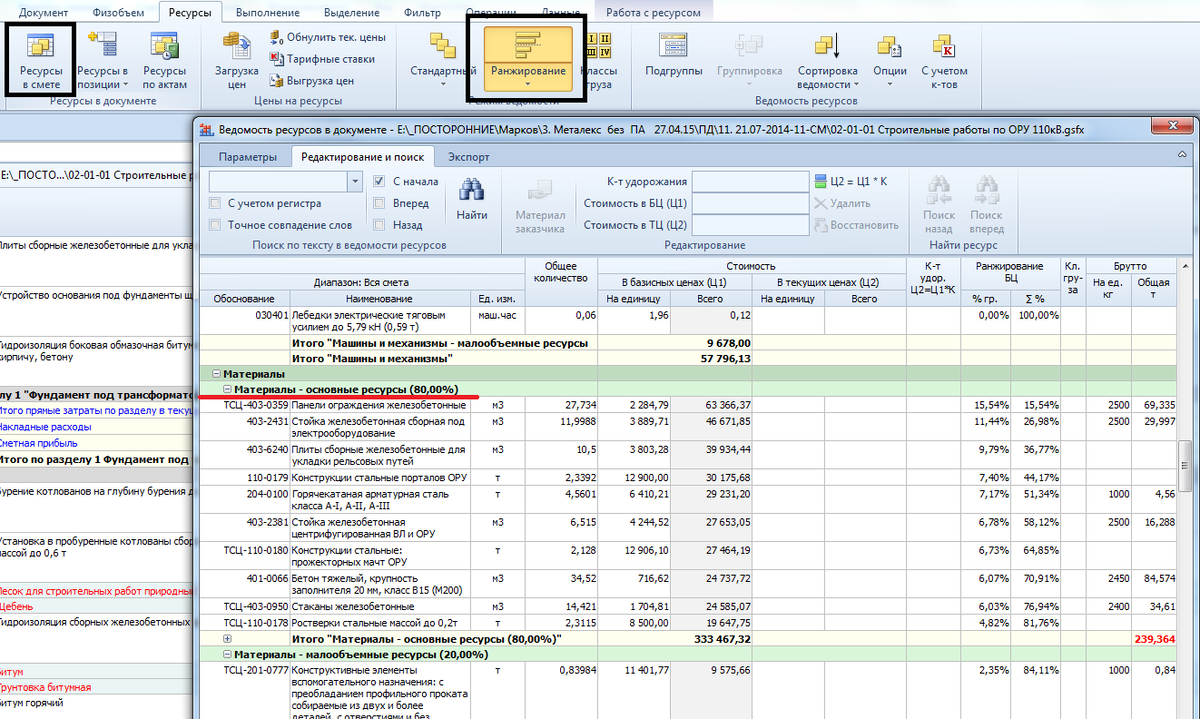Viewport: 1200px width, 719px height.
Task: Select Стаканы железобетонные row
Action: (690, 606)
